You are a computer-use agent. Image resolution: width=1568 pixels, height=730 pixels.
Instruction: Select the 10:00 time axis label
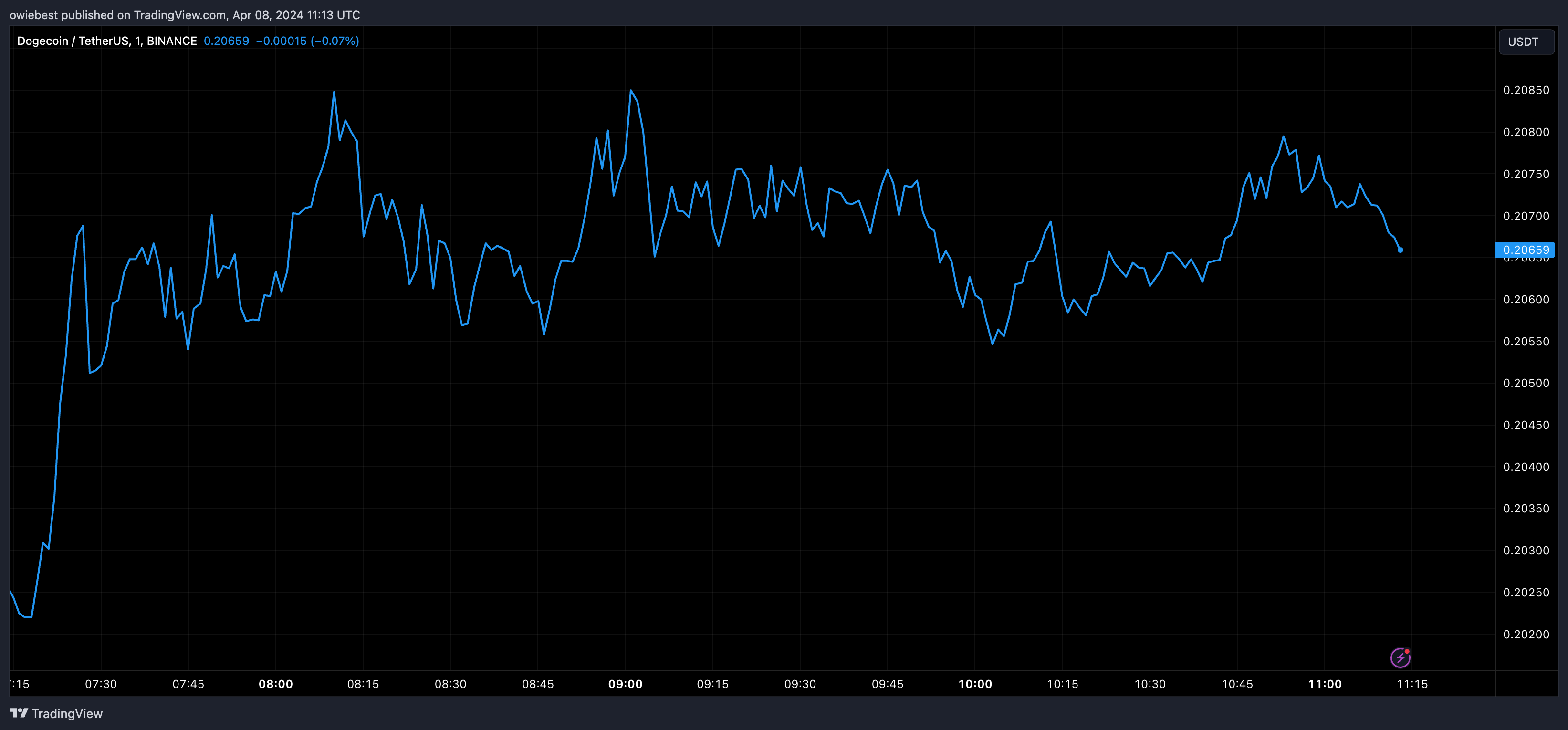click(x=975, y=684)
